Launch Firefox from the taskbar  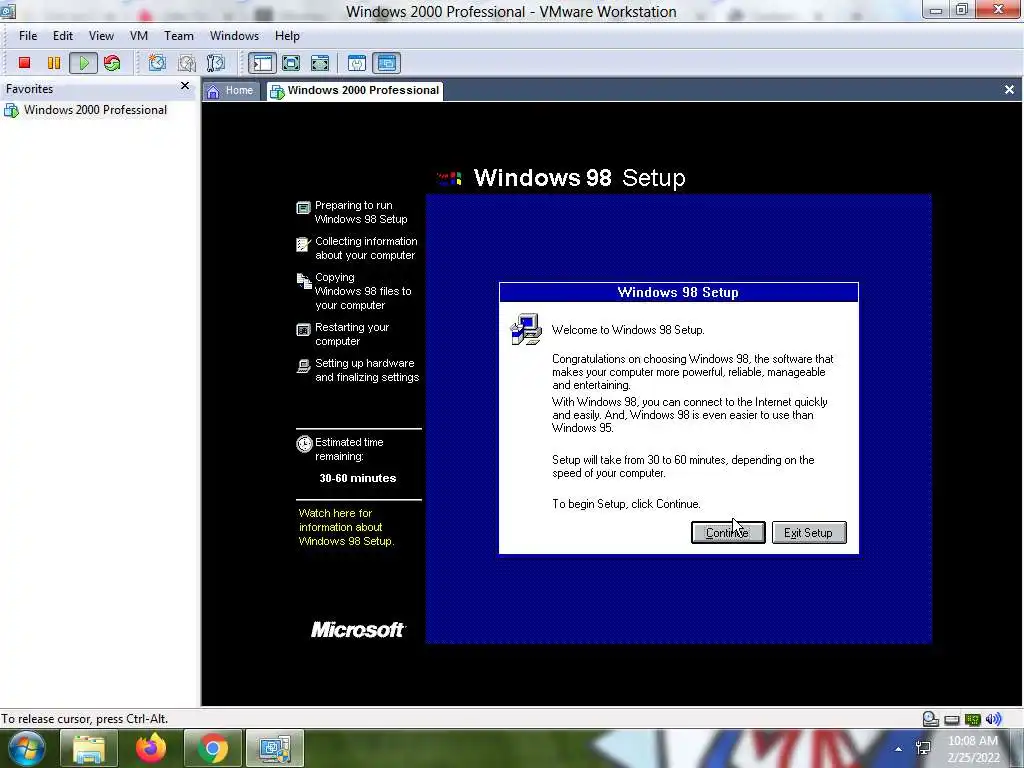[151, 748]
